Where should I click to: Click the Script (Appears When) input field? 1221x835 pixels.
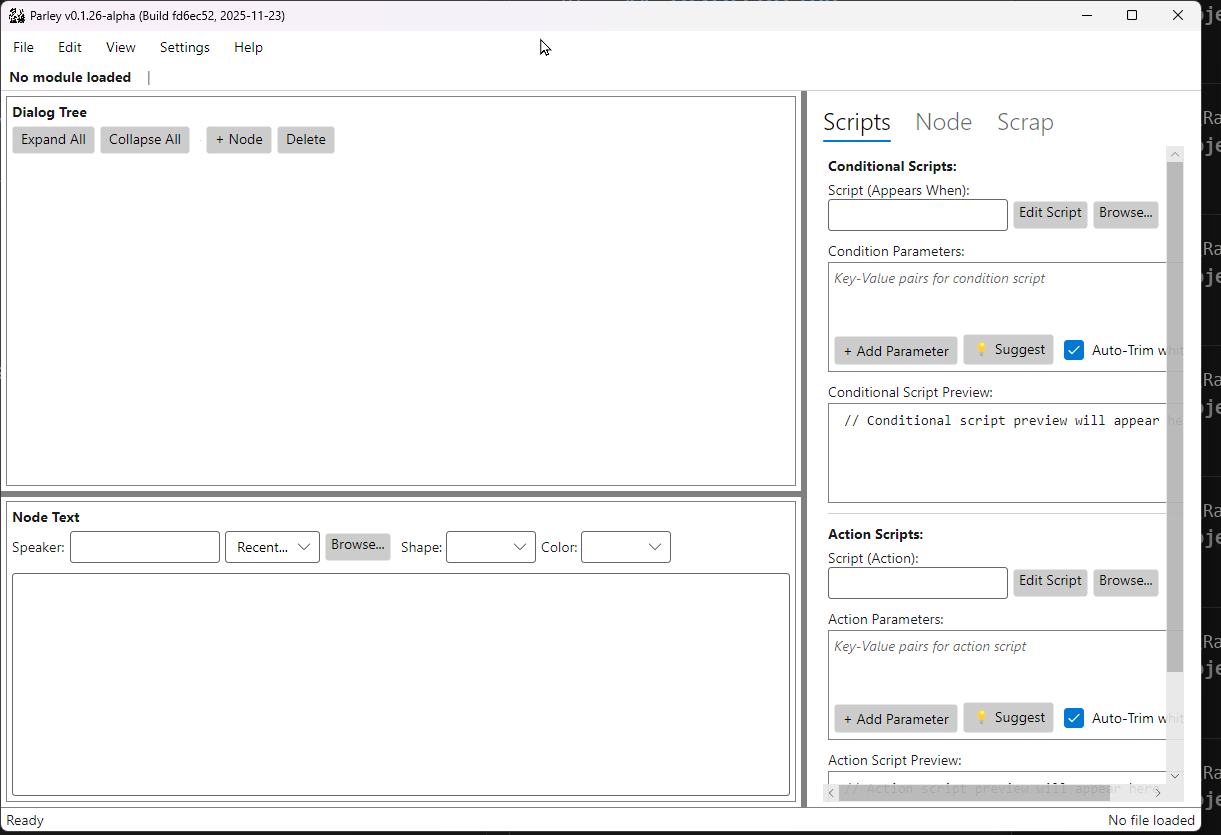click(918, 215)
